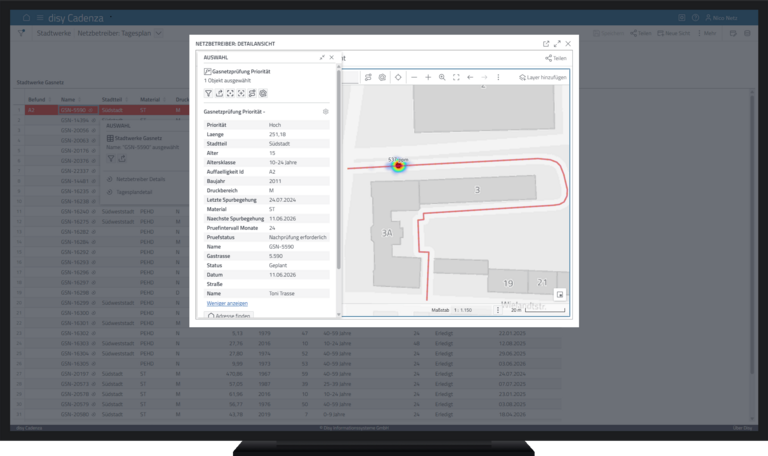Open the dropdown next to Netzbetreiber: Tagesplan

click(x=158, y=33)
